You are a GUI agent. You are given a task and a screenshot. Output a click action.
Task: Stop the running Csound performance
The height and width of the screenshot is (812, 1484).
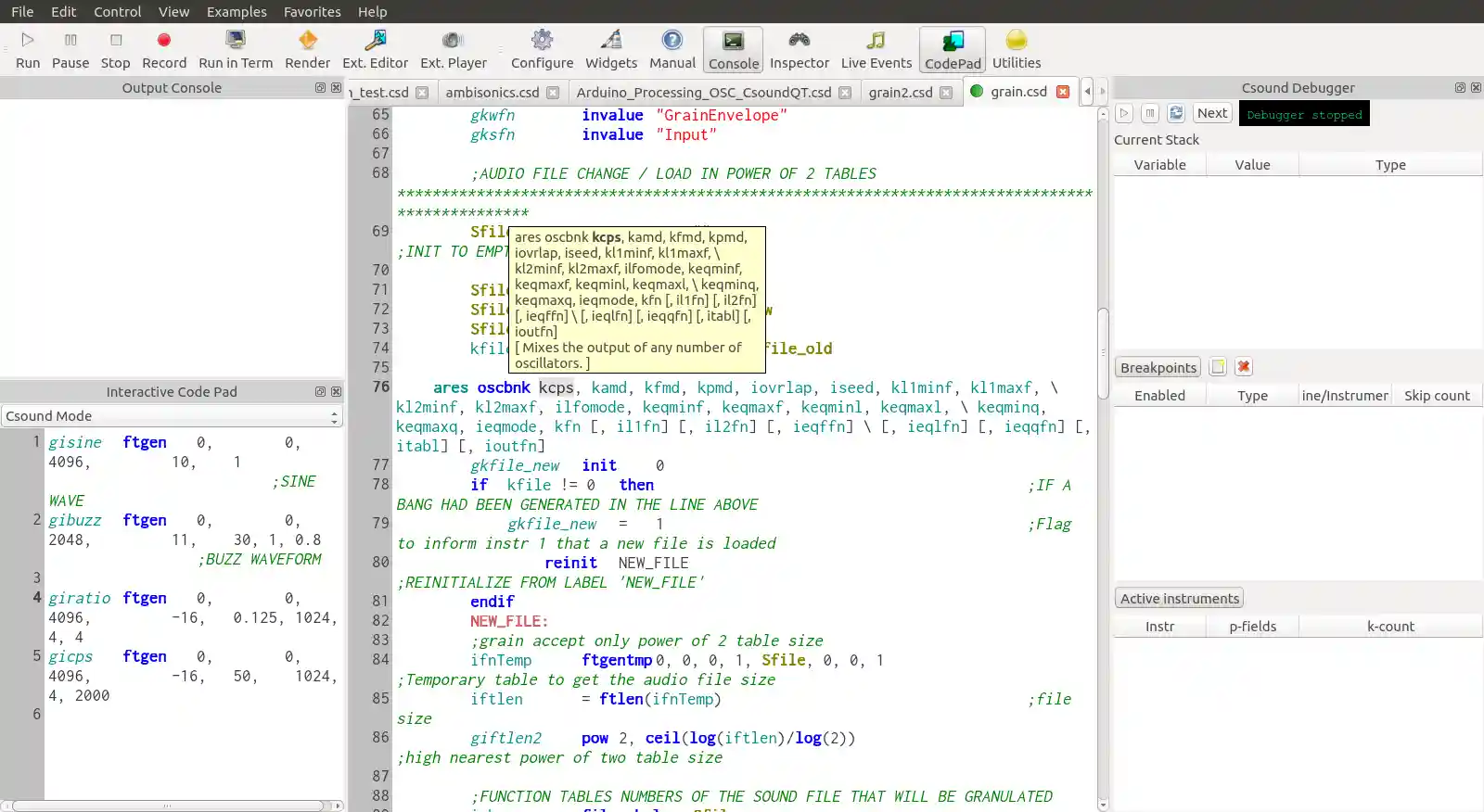click(115, 50)
